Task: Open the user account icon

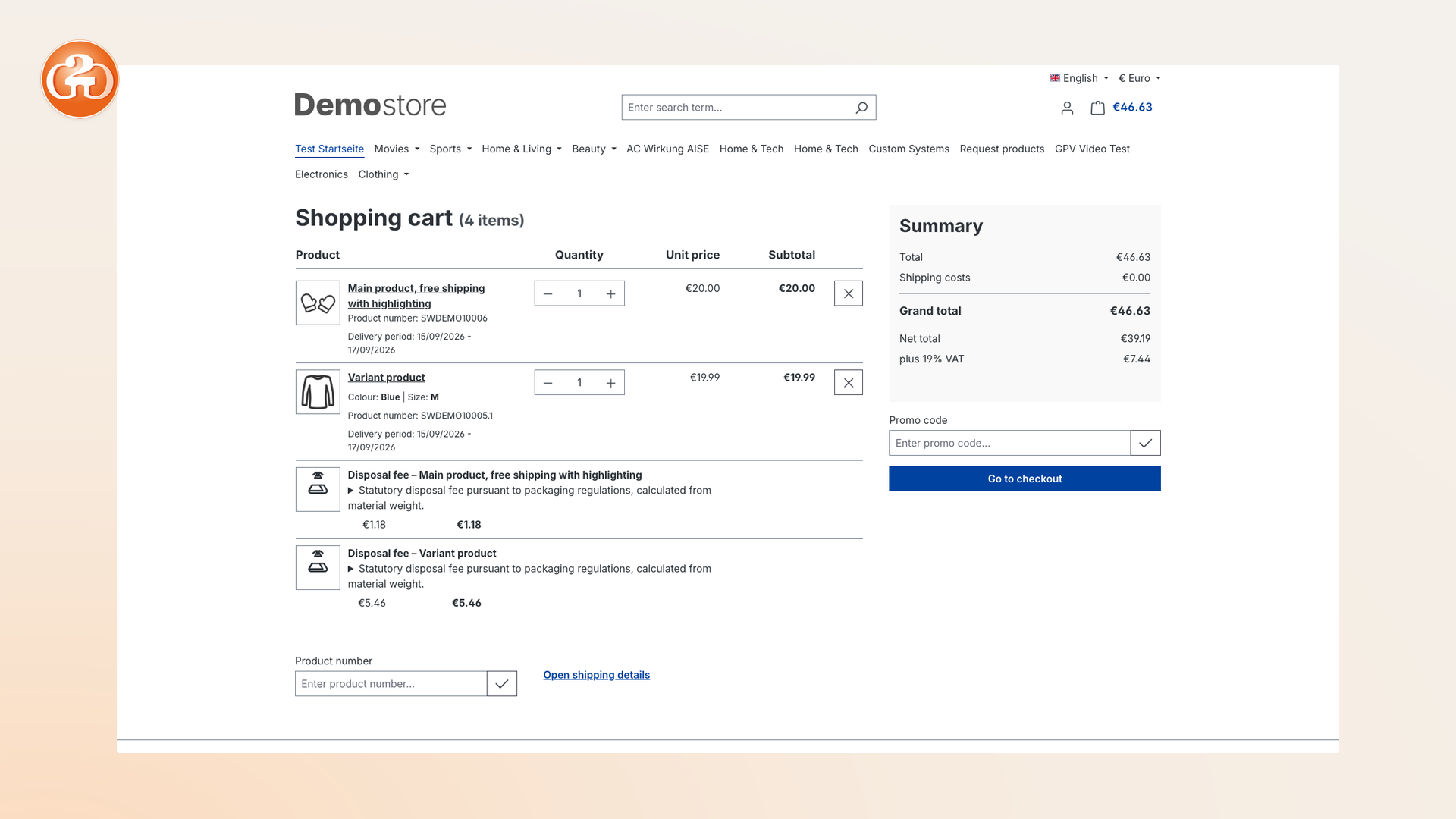Action: (1067, 108)
